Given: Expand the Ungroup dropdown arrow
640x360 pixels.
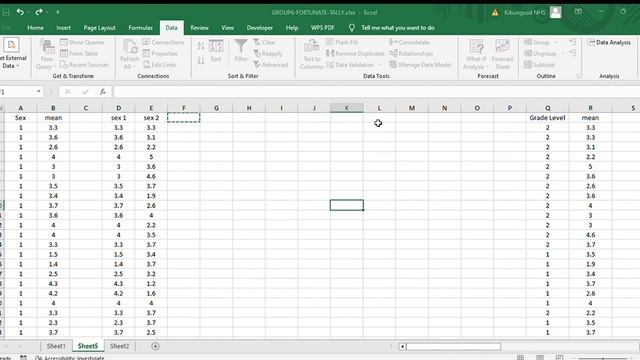Looking at the screenshot, I should (x=562, y=53).
